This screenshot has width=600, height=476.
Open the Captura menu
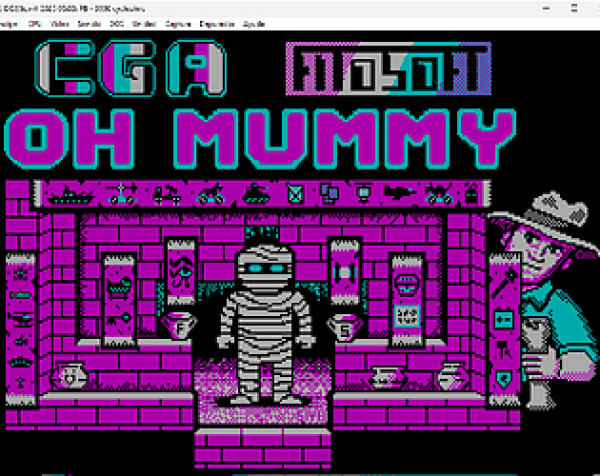coord(178,24)
